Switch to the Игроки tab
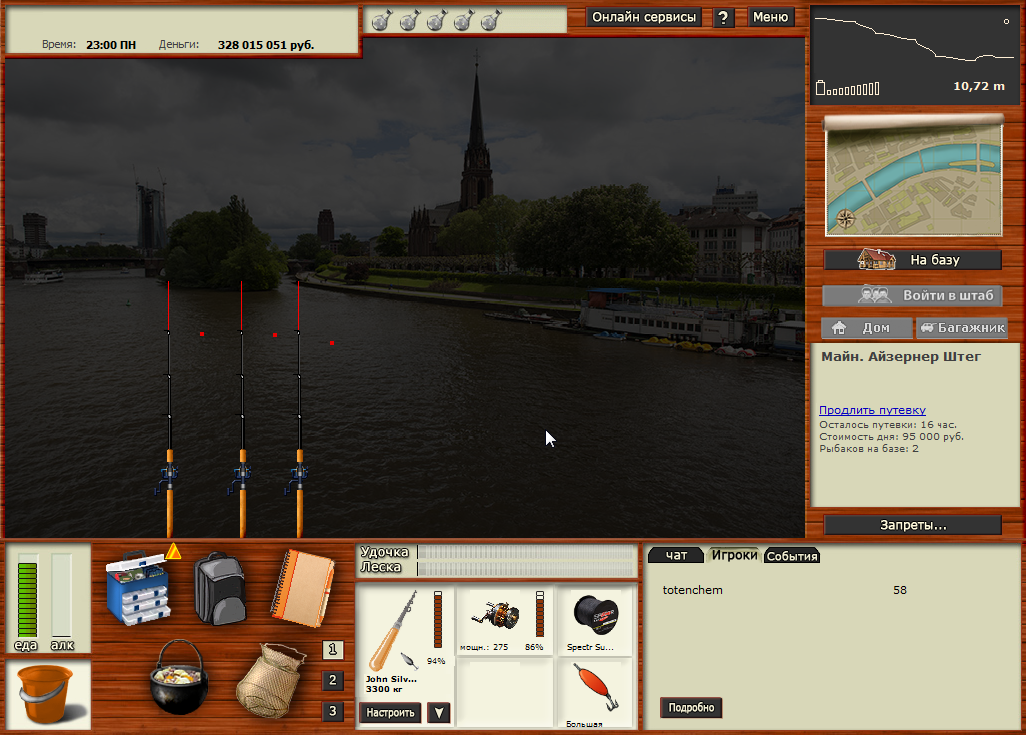Viewport: 1026px width, 735px height. point(734,555)
